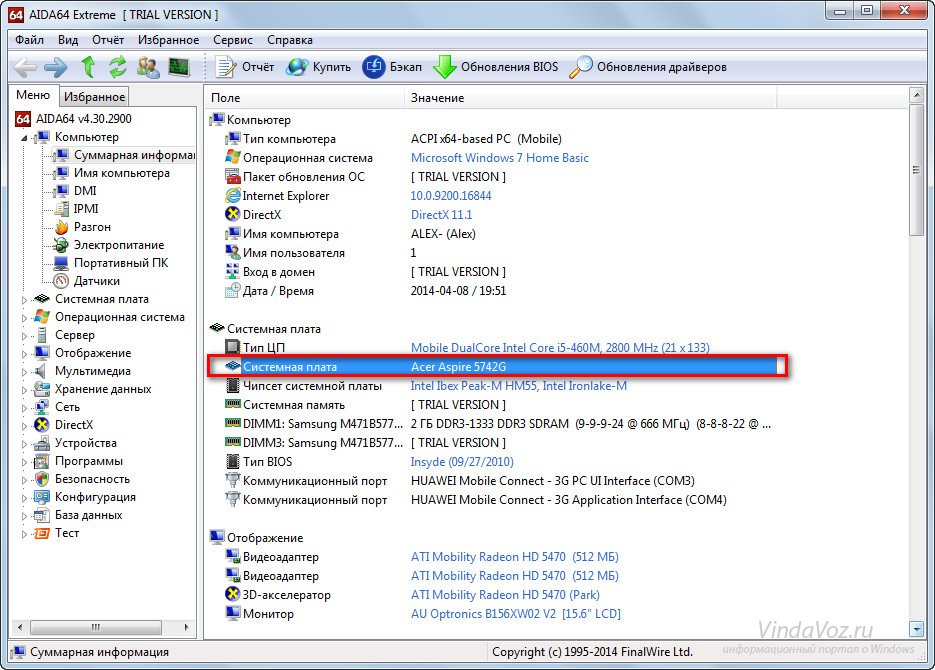This screenshot has height=670, width=935.
Task: Click the Refresh toolbar icon
Action: 118,67
